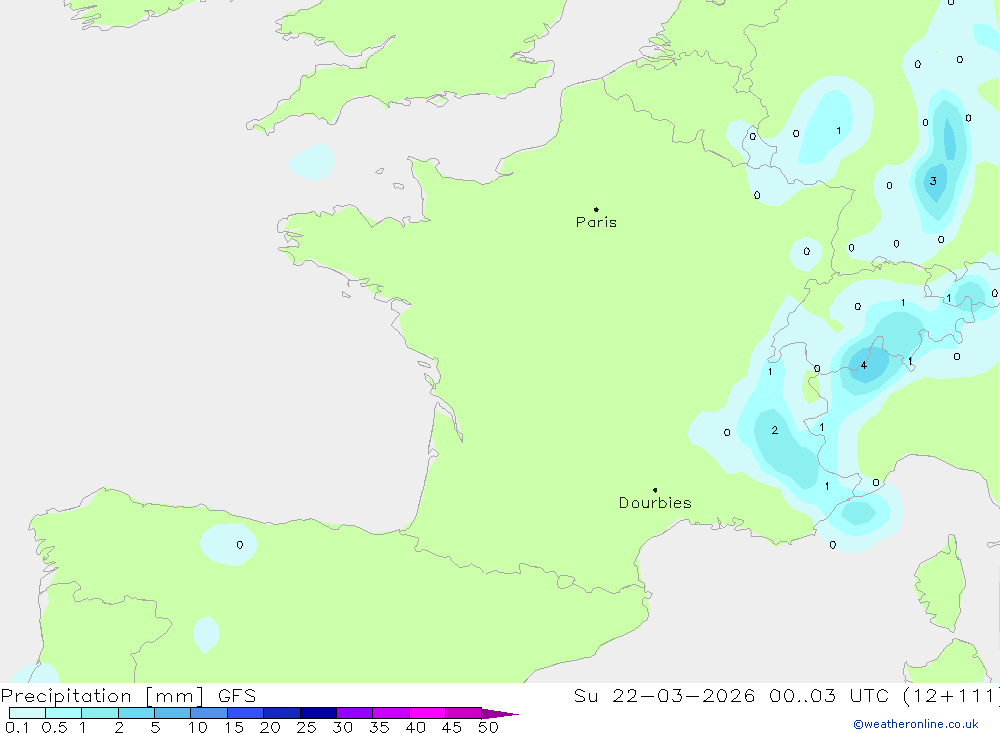This screenshot has height=733, width=1000.
Task: Pick the lightest cyan legend swatch at 0.1
Action: pyautogui.click(x=27, y=713)
